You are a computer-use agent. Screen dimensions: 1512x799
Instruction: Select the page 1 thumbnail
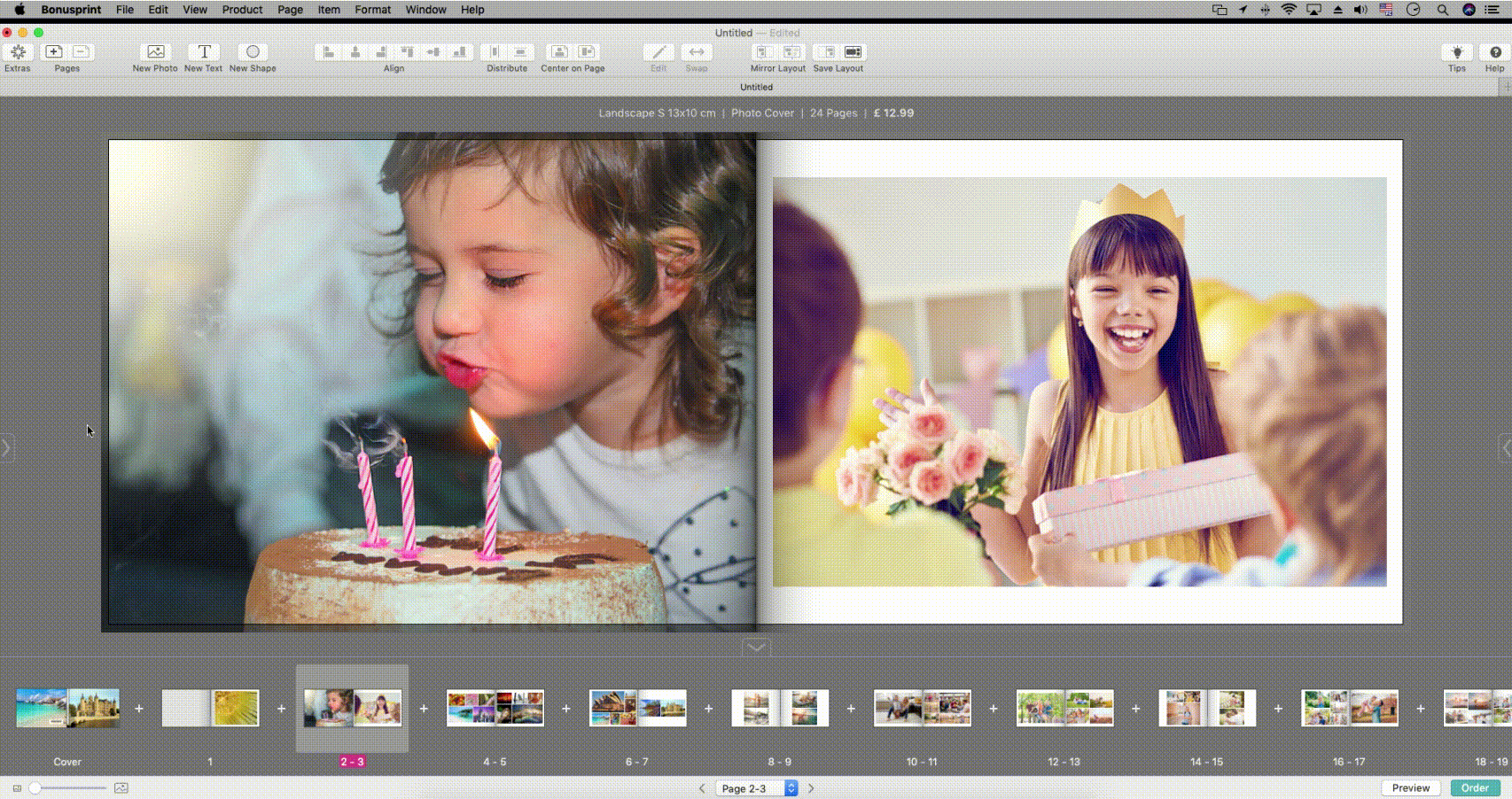210,708
